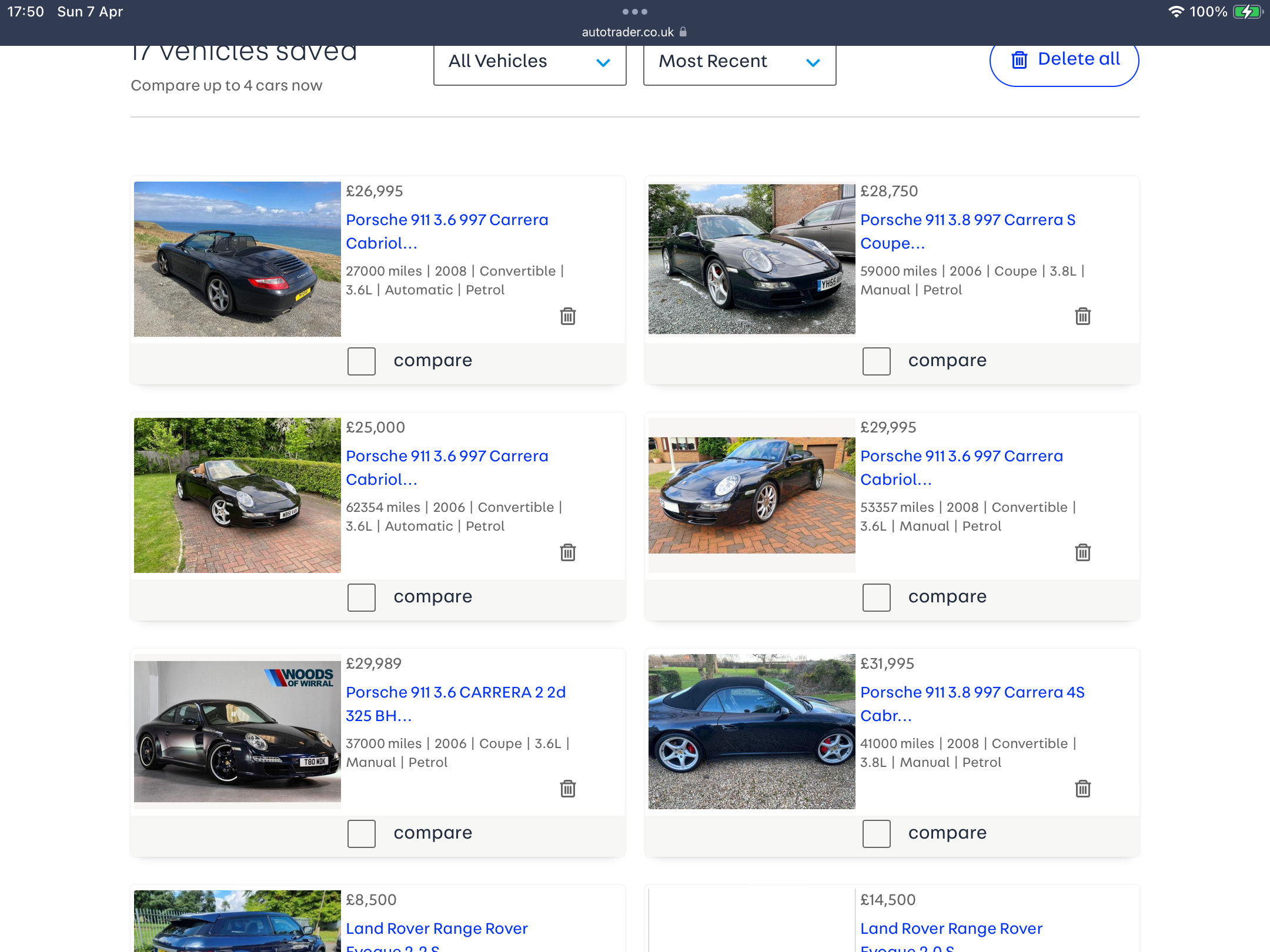
Task: Delete the £29,995 Porsche 911 Cabriolet listing
Action: [x=1082, y=552]
